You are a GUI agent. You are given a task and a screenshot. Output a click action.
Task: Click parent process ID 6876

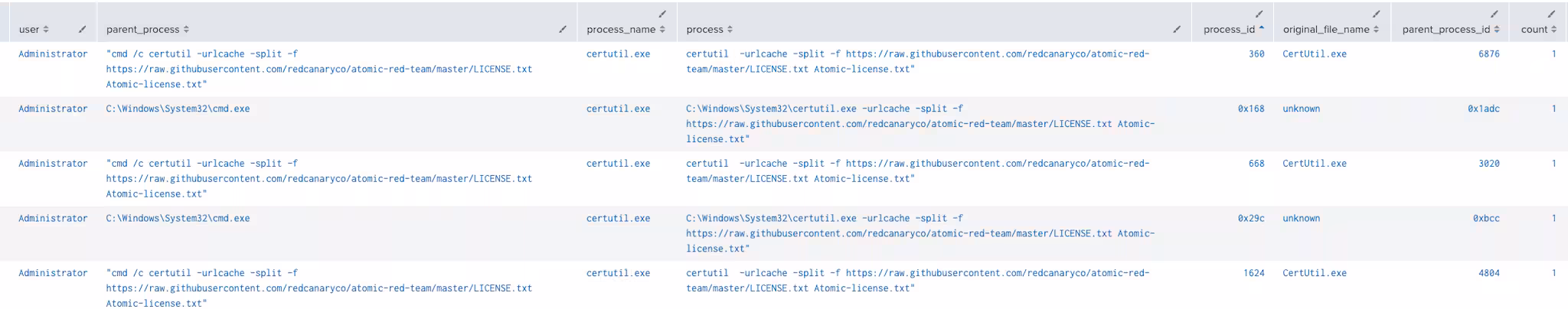click(x=1488, y=54)
